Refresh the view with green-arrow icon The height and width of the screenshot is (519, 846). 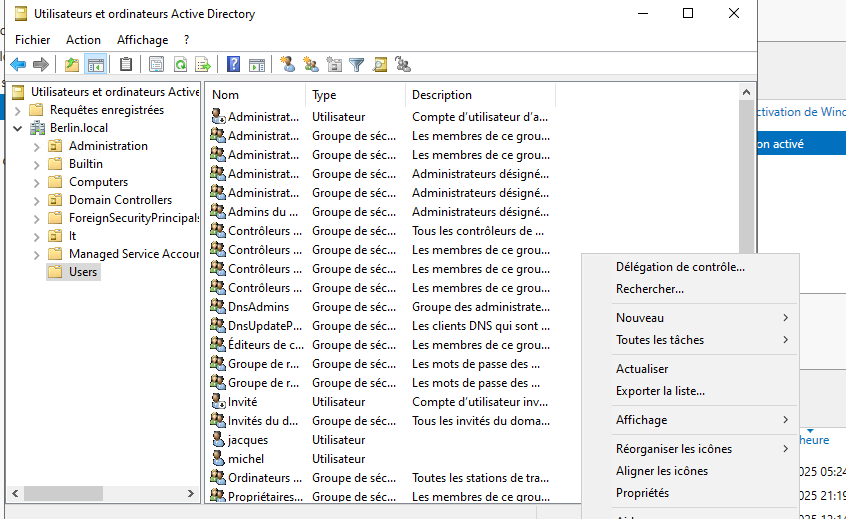(x=180, y=65)
